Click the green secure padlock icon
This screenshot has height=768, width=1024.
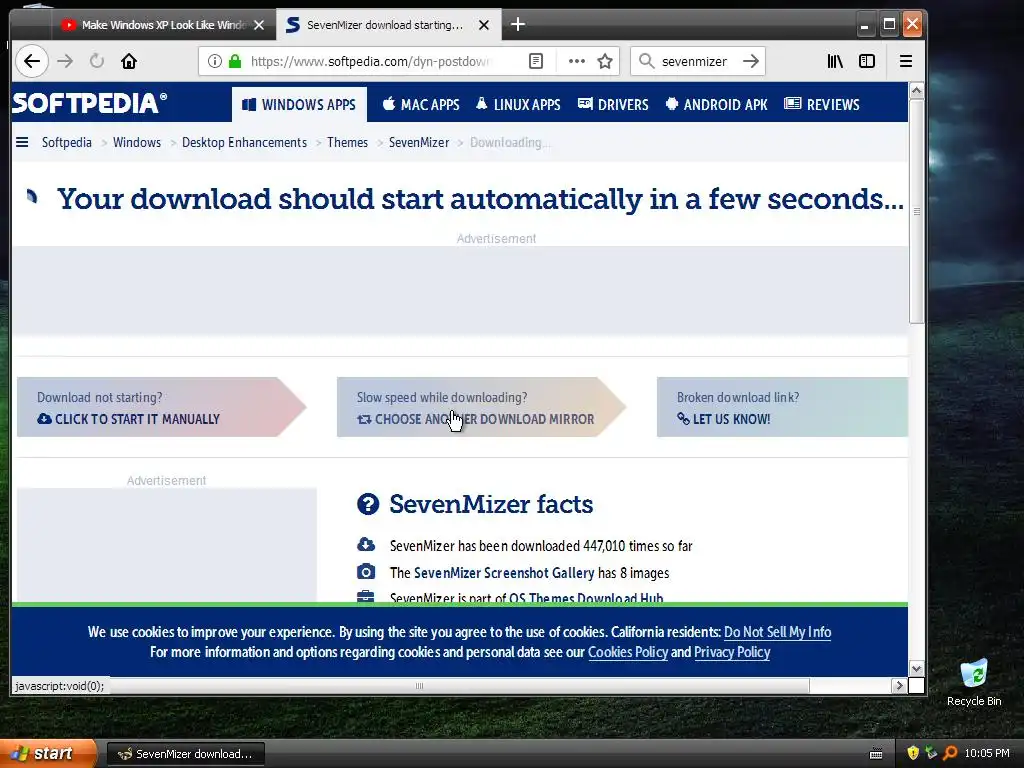pos(235,61)
